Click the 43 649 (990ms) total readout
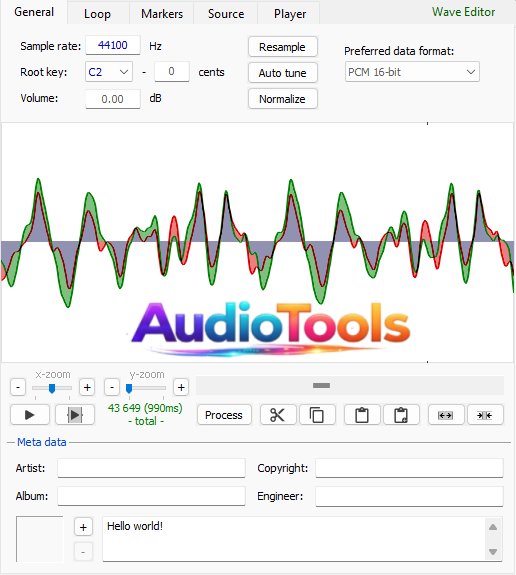516x575 pixels. tap(145, 414)
